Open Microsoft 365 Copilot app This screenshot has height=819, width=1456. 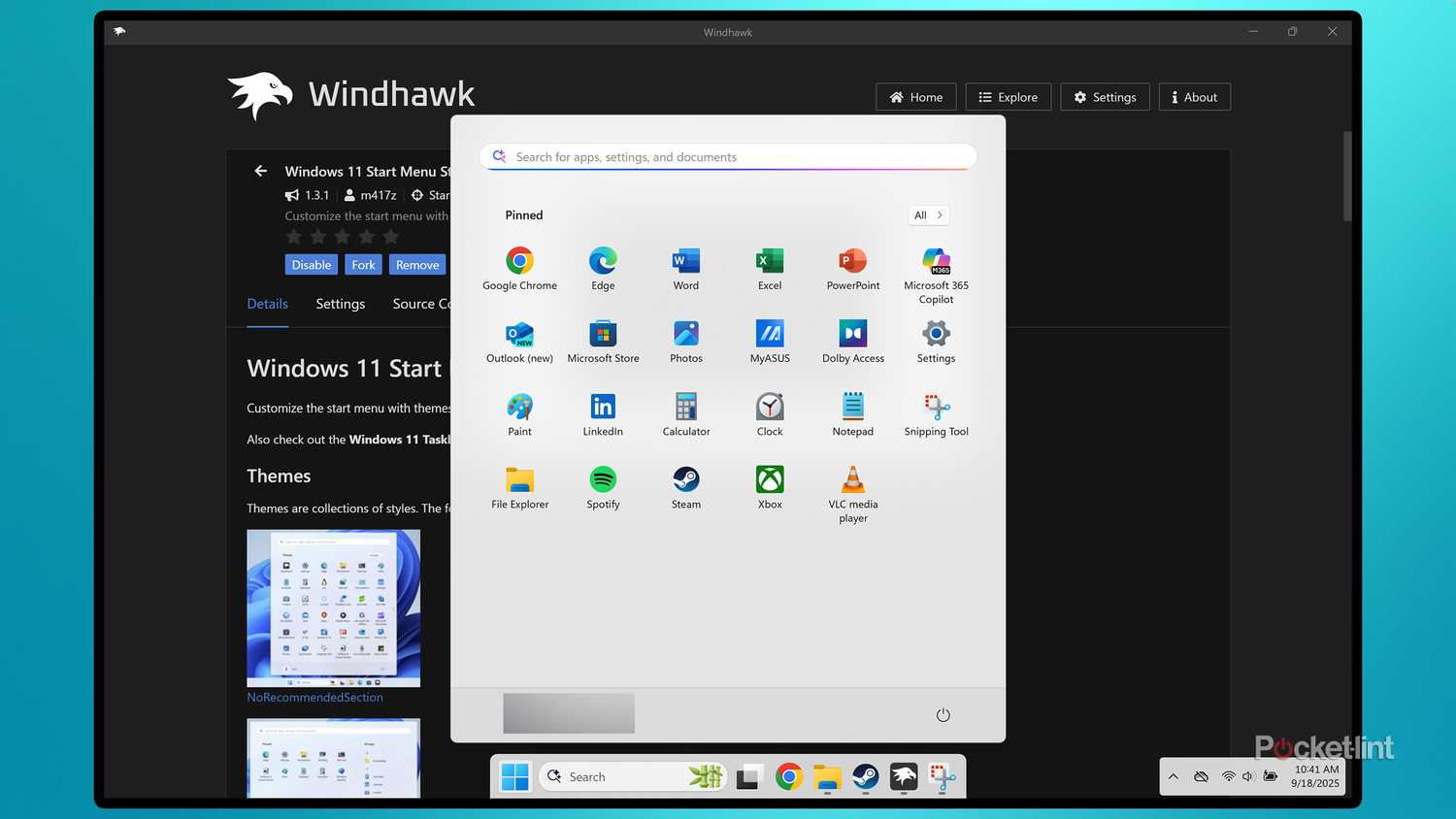coord(936,276)
